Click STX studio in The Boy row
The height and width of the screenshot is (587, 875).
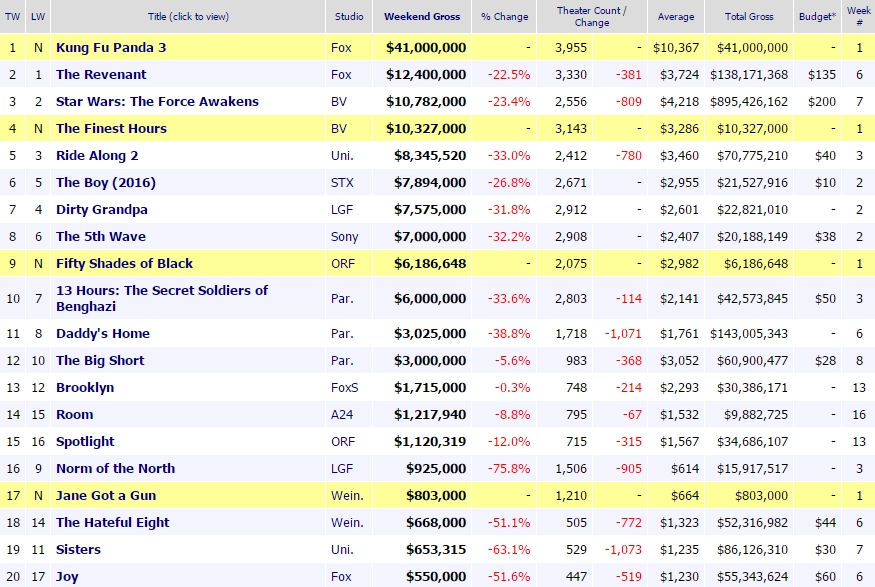(342, 182)
